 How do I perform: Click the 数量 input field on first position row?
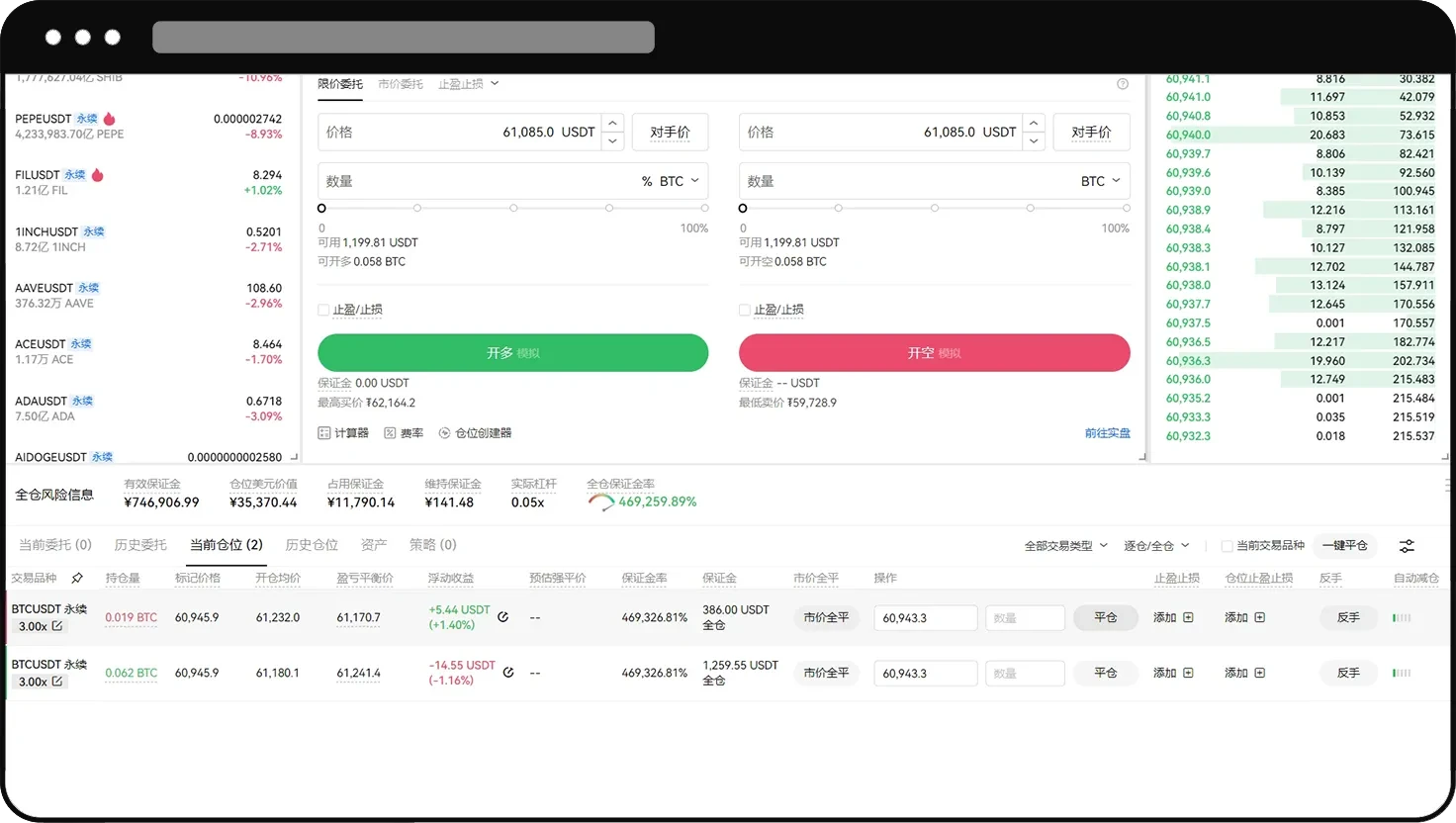(1025, 616)
